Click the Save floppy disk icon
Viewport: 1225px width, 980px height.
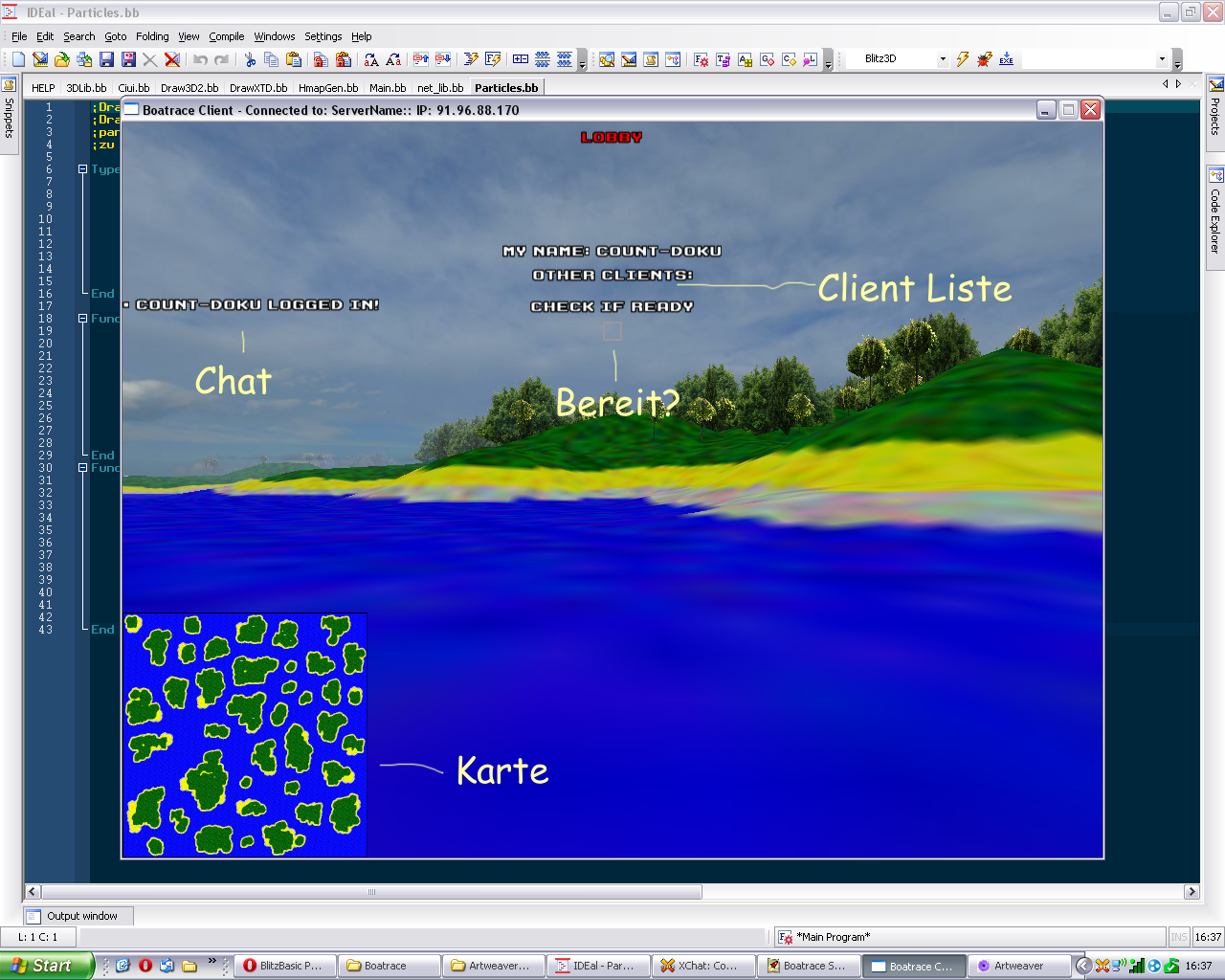(x=106, y=59)
